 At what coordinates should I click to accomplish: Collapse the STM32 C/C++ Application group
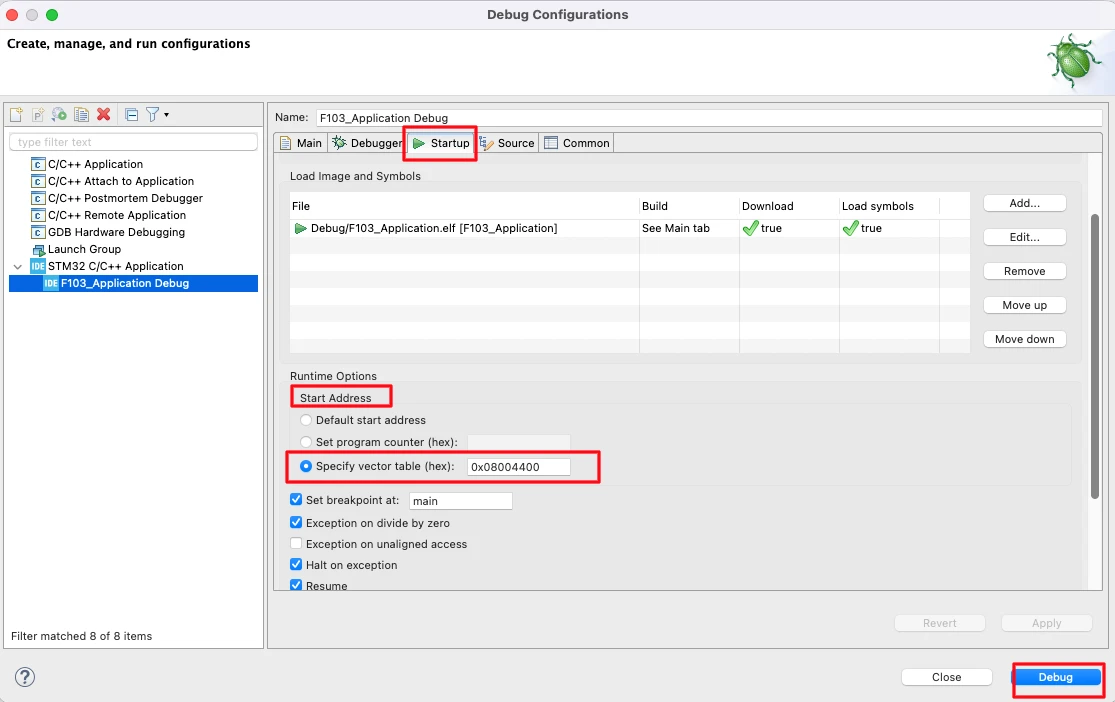18,266
